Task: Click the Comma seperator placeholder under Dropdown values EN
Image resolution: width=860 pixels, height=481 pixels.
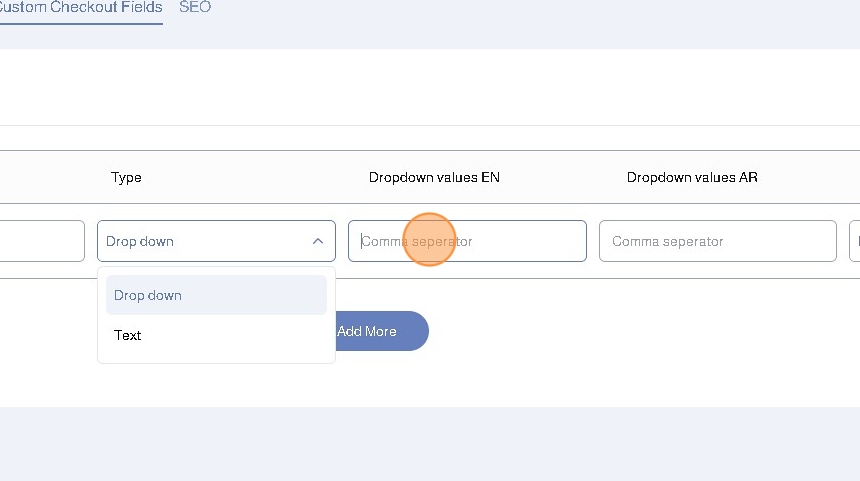Action: (418, 241)
